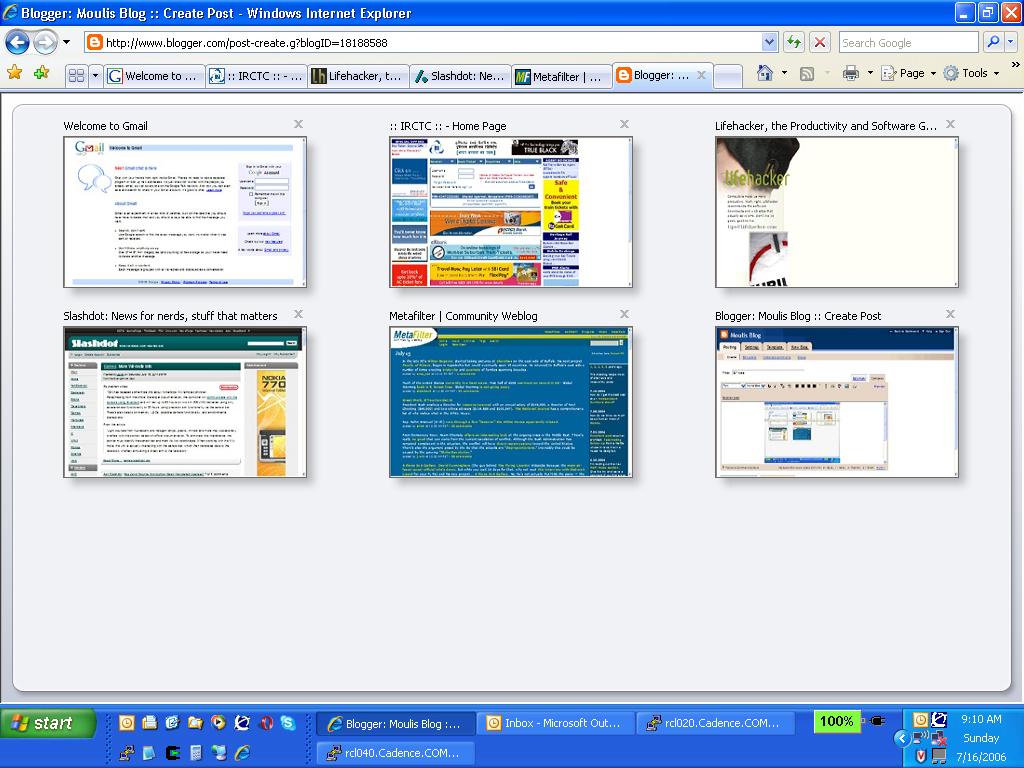The height and width of the screenshot is (768, 1024).
Task: Open the folder icon in Quick Launch
Action: [195, 722]
